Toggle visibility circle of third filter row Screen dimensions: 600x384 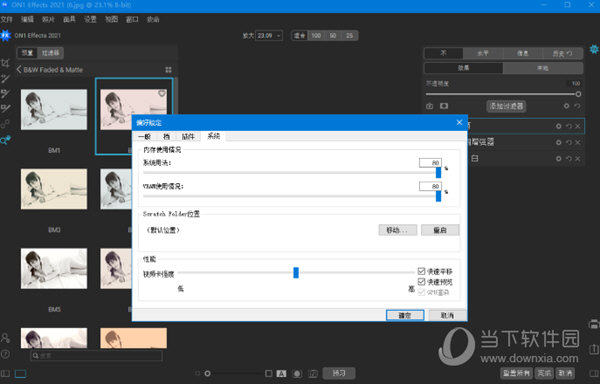click(x=559, y=158)
